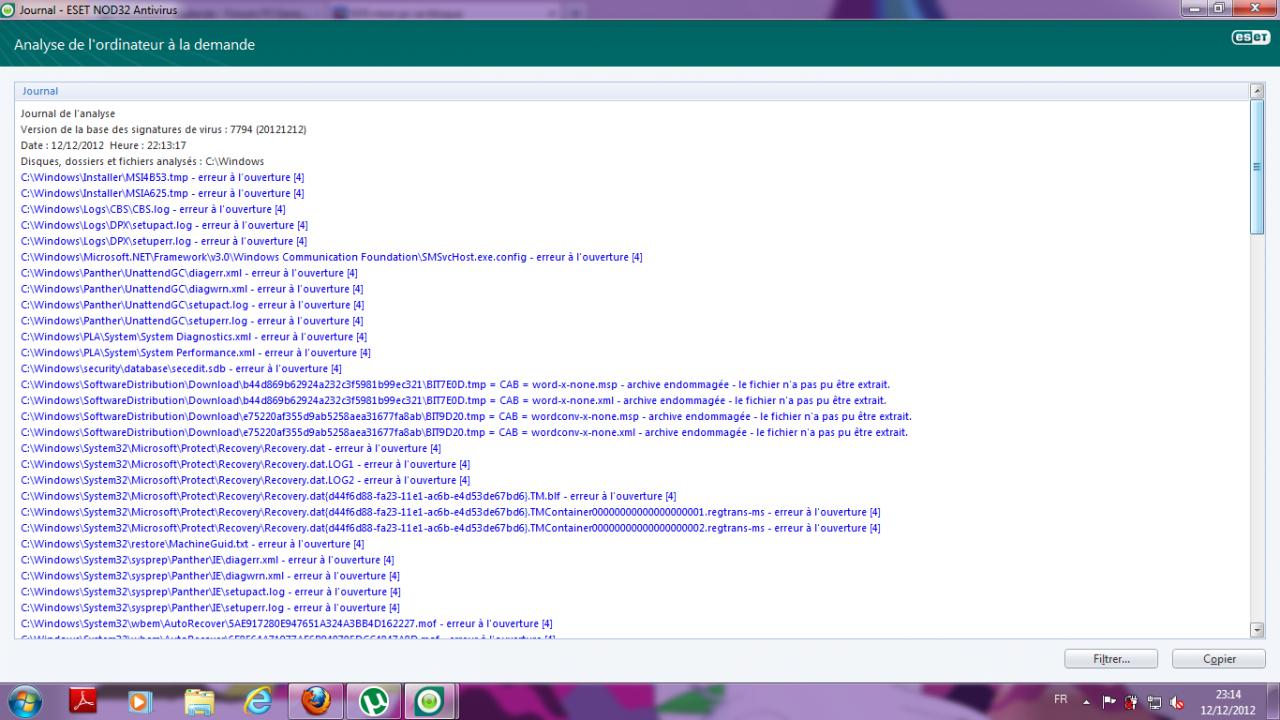Select the restore\MachineGuid.txt error line

click(193, 544)
